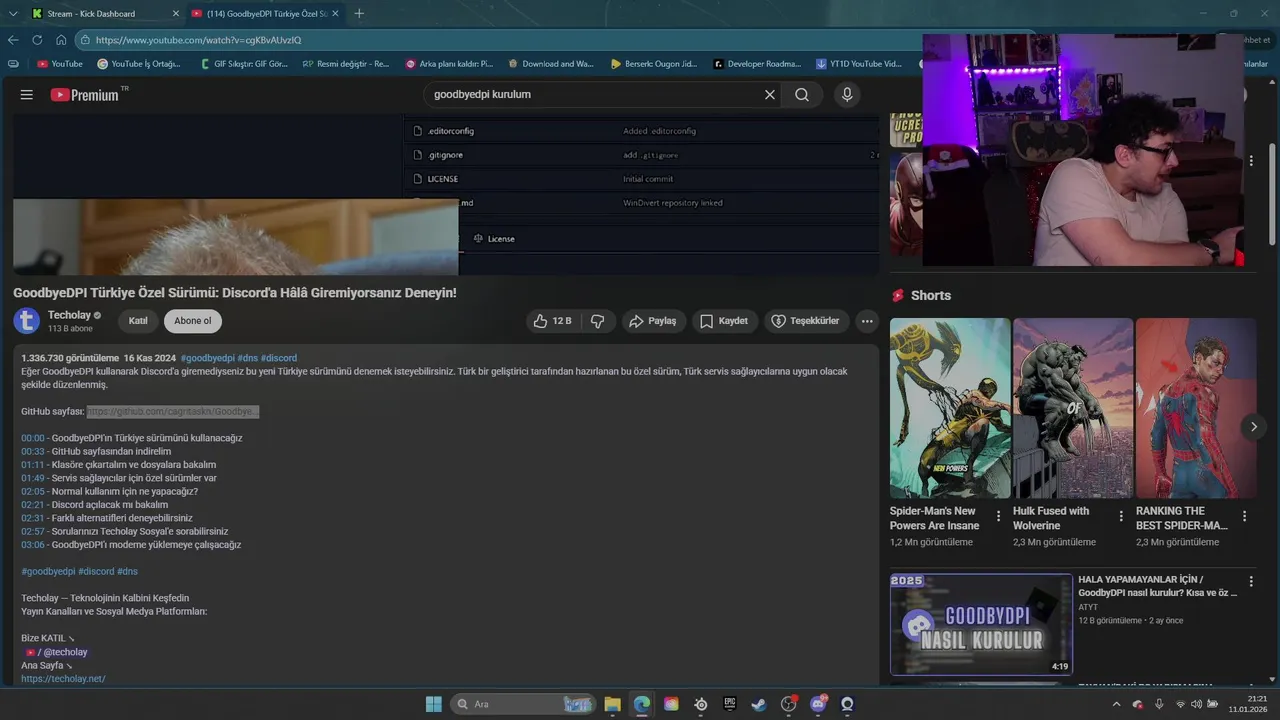Open Epic Games Launcher from taskbar
The image size is (1280, 720).
(730, 704)
